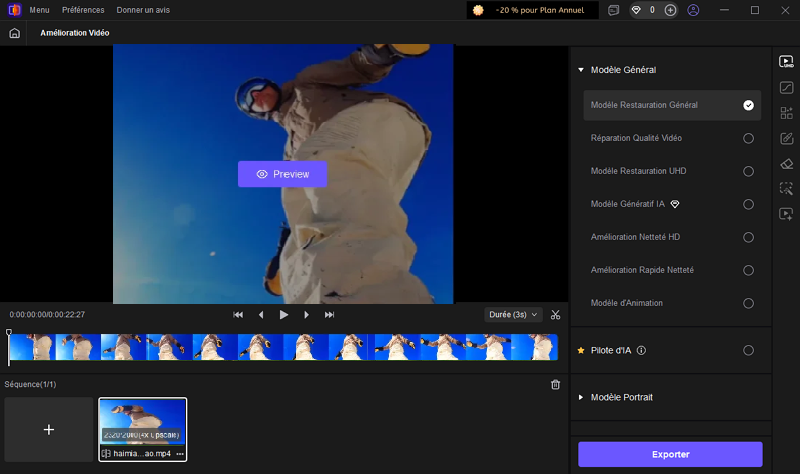Viewport: 800px width, 474px height.
Task: Delete sequence with trash icon
Action: click(555, 384)
